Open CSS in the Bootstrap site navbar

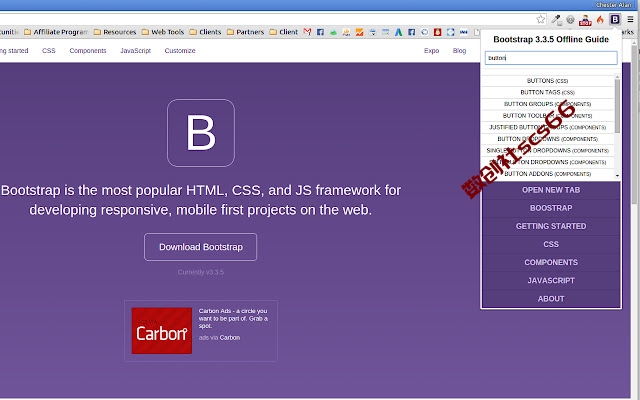click(x=49, y=51)
